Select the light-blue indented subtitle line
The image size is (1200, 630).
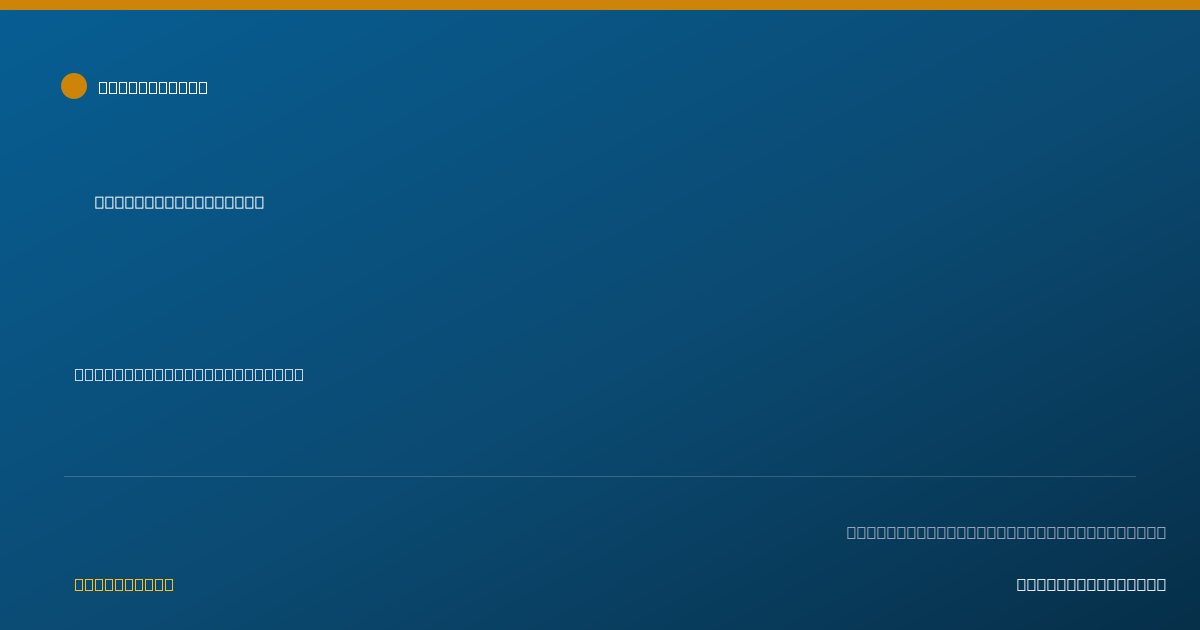(179, 202)
